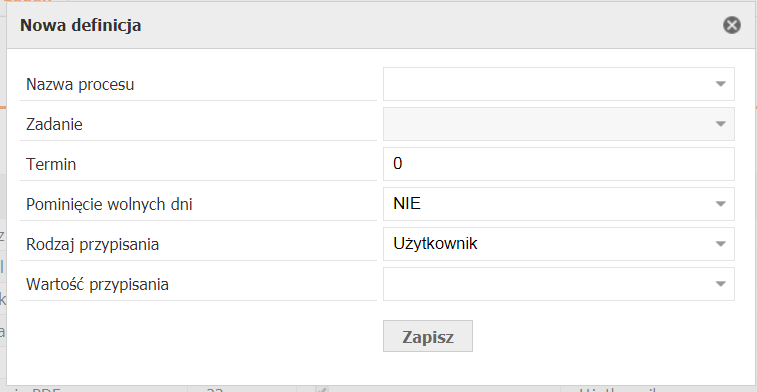Open the Pominięcie wolnych dni arrow

[720, 204]
